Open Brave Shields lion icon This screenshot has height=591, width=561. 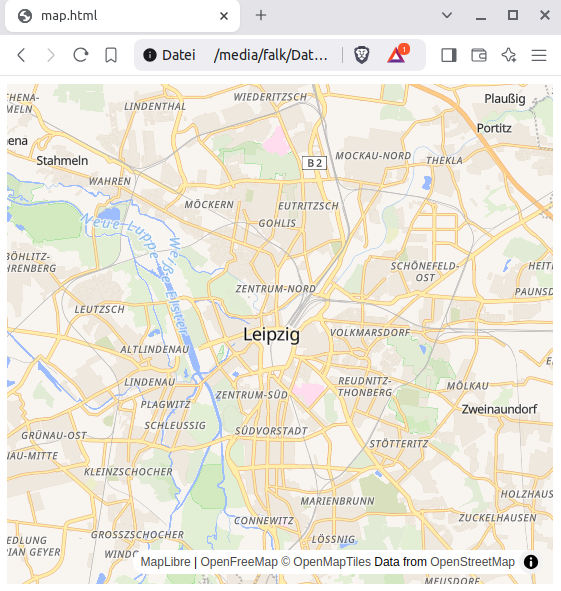click(x=362, y=55)
